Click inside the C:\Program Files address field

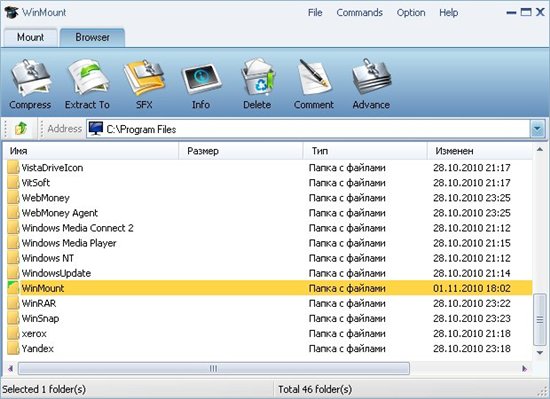coord(308,129)
